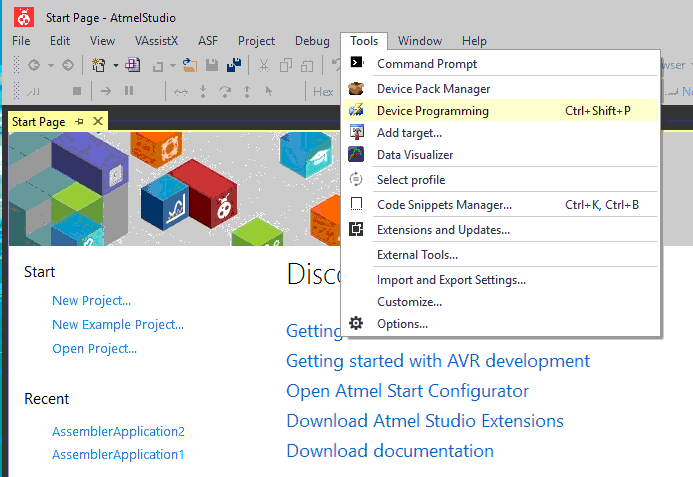Click Device Pack Manager box icon
This screenshot has width=693, height=477.
356,88
